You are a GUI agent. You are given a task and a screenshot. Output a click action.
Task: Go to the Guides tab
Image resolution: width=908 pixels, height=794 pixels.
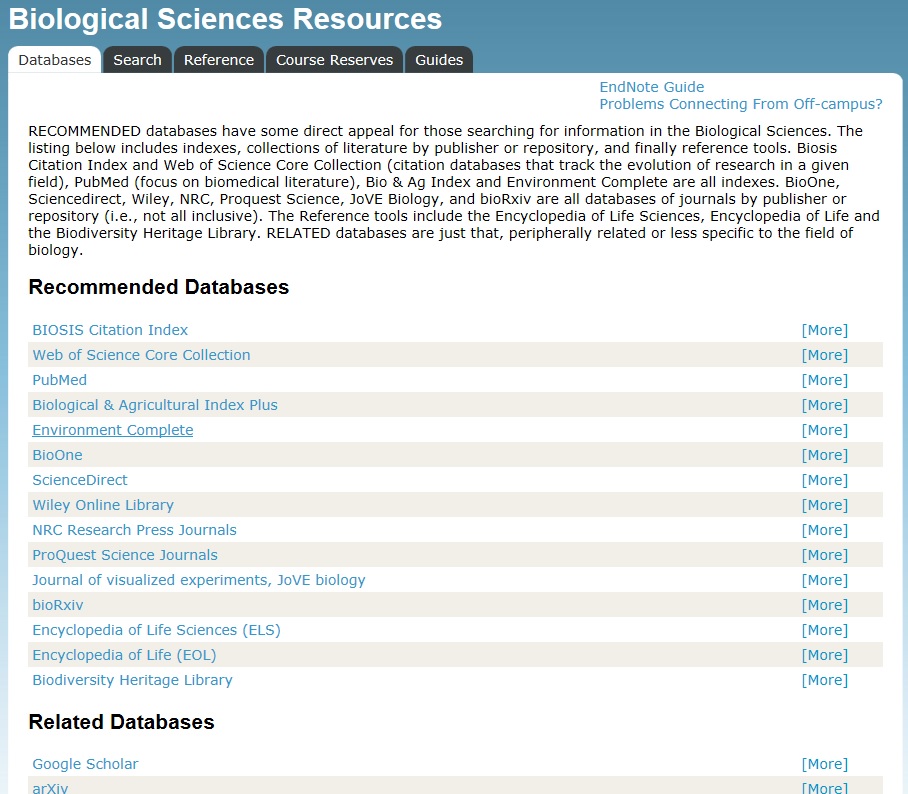point(439,60)
